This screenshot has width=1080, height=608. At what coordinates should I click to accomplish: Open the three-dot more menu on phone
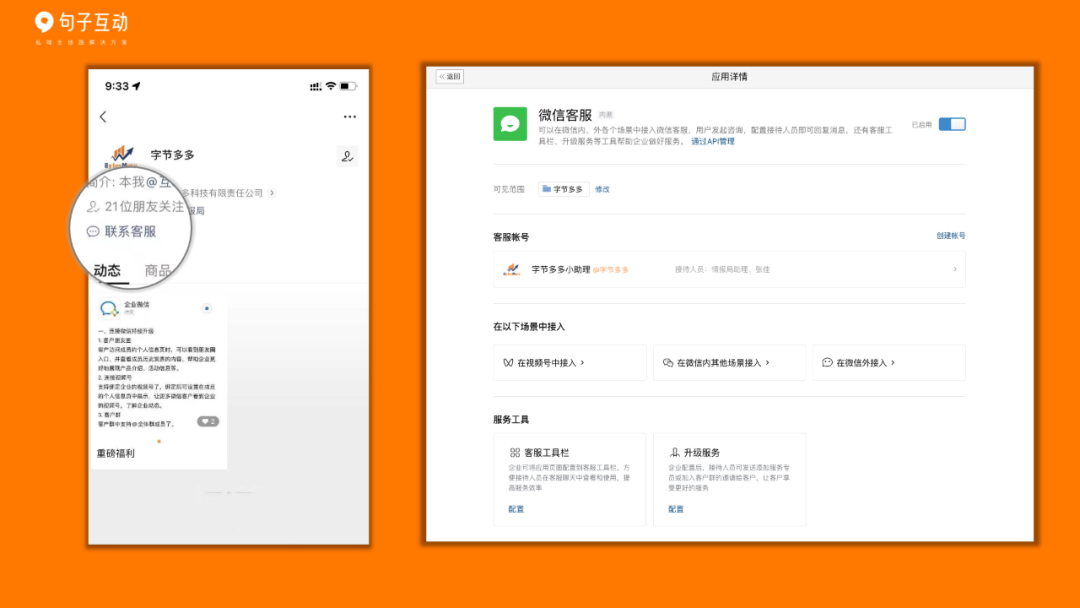point(350,117)
